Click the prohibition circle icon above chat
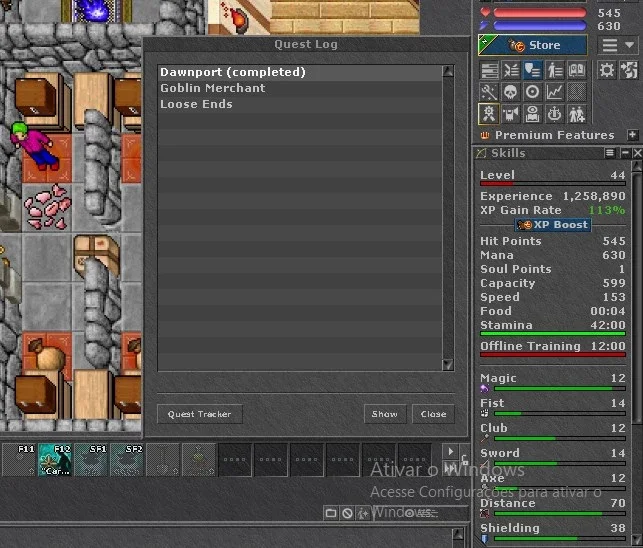 (x=347, y=513)
